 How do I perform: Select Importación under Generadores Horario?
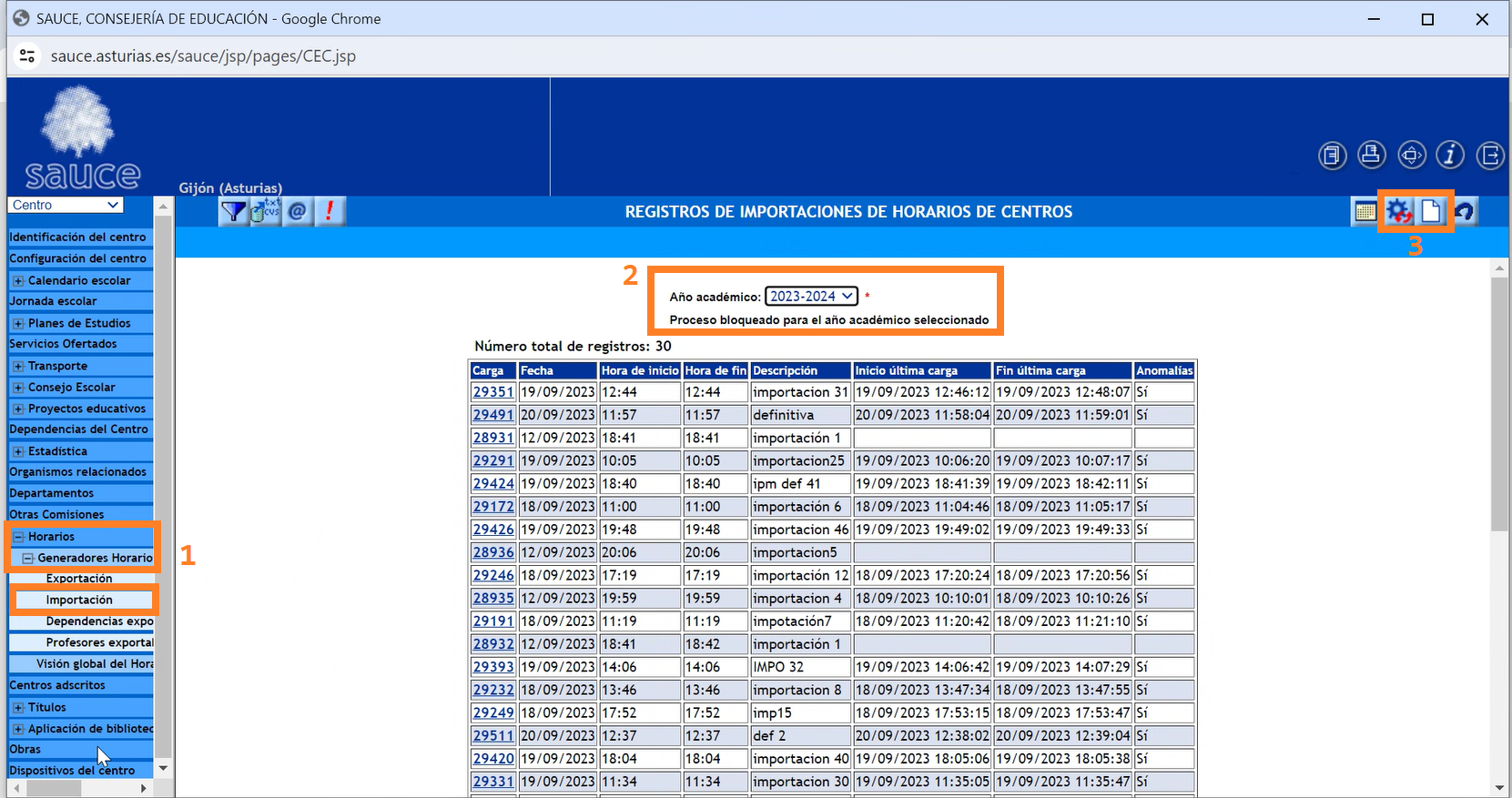point(79,601)
